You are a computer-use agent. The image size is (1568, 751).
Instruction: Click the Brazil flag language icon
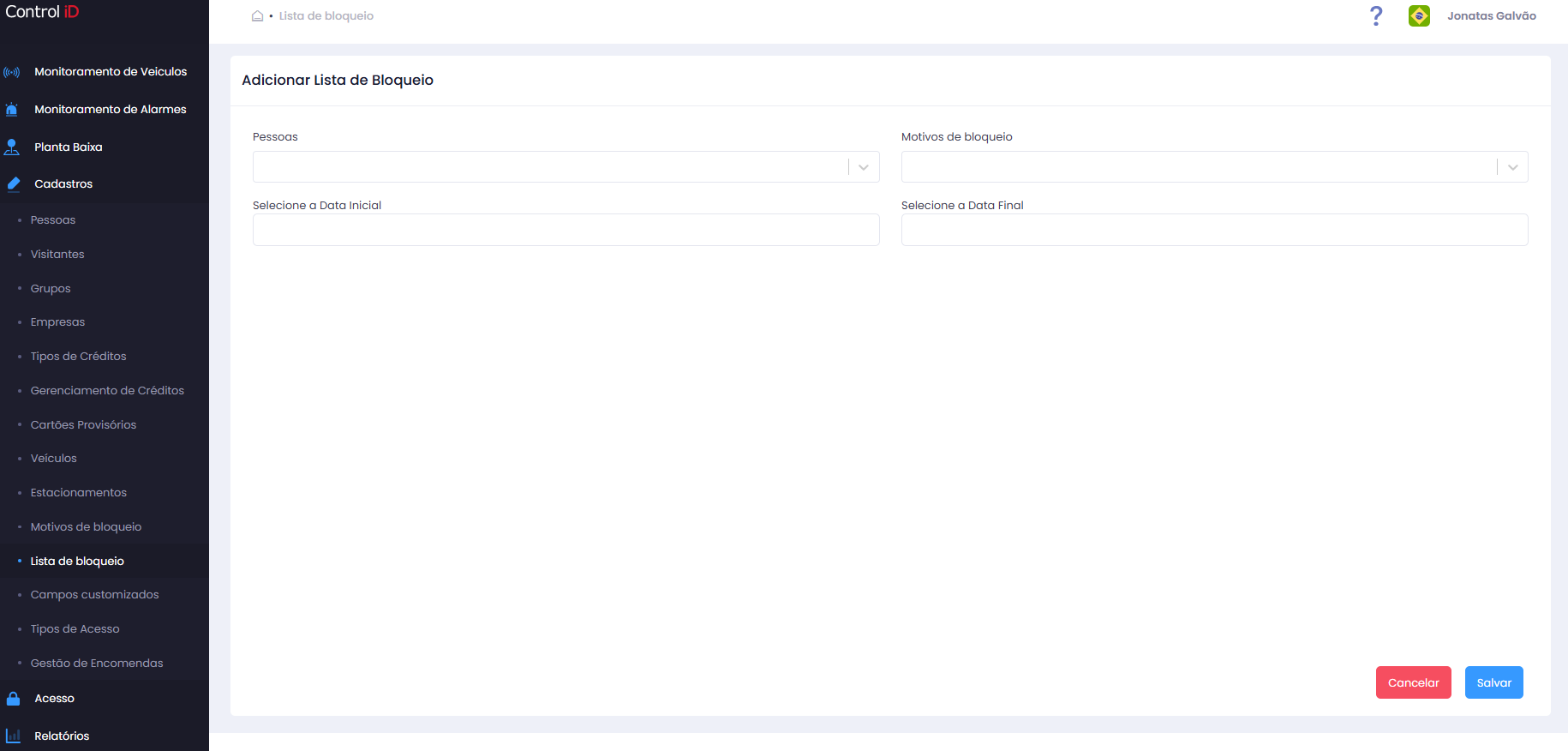point(1419,15)
